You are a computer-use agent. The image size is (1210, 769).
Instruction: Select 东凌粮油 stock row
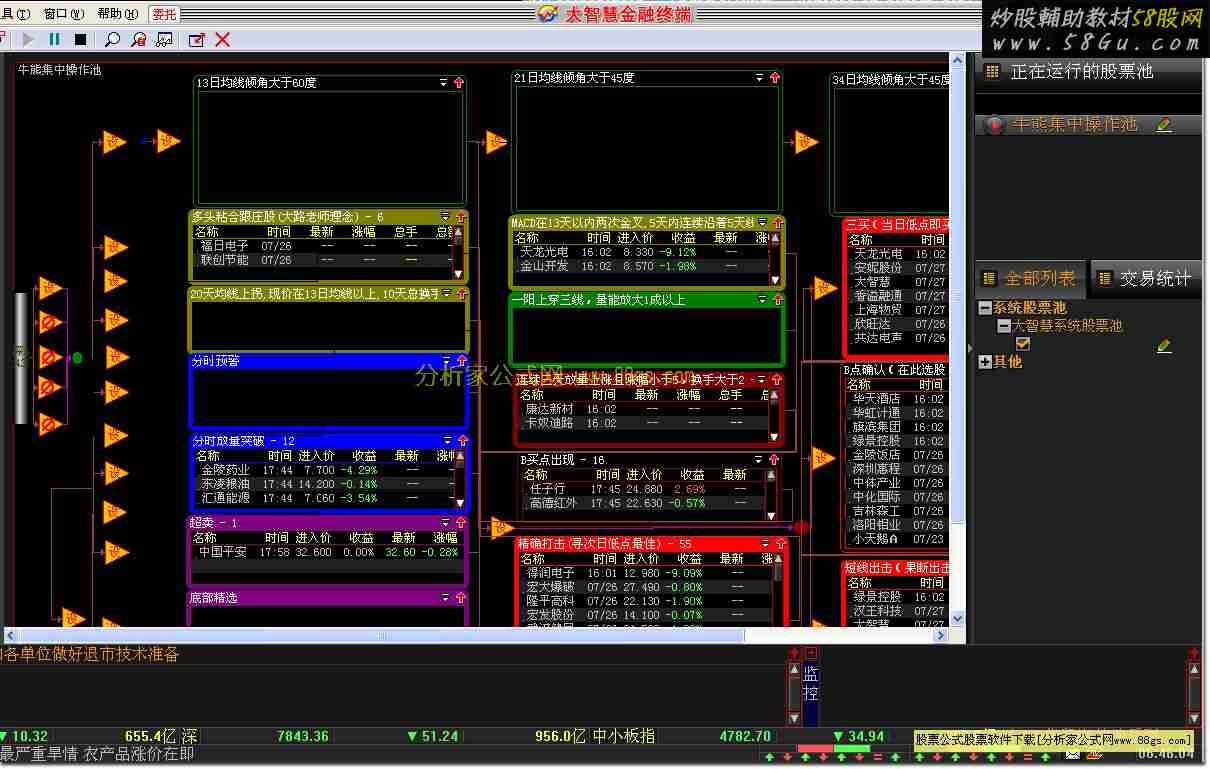pyautogui.click(x=325, y=484)
